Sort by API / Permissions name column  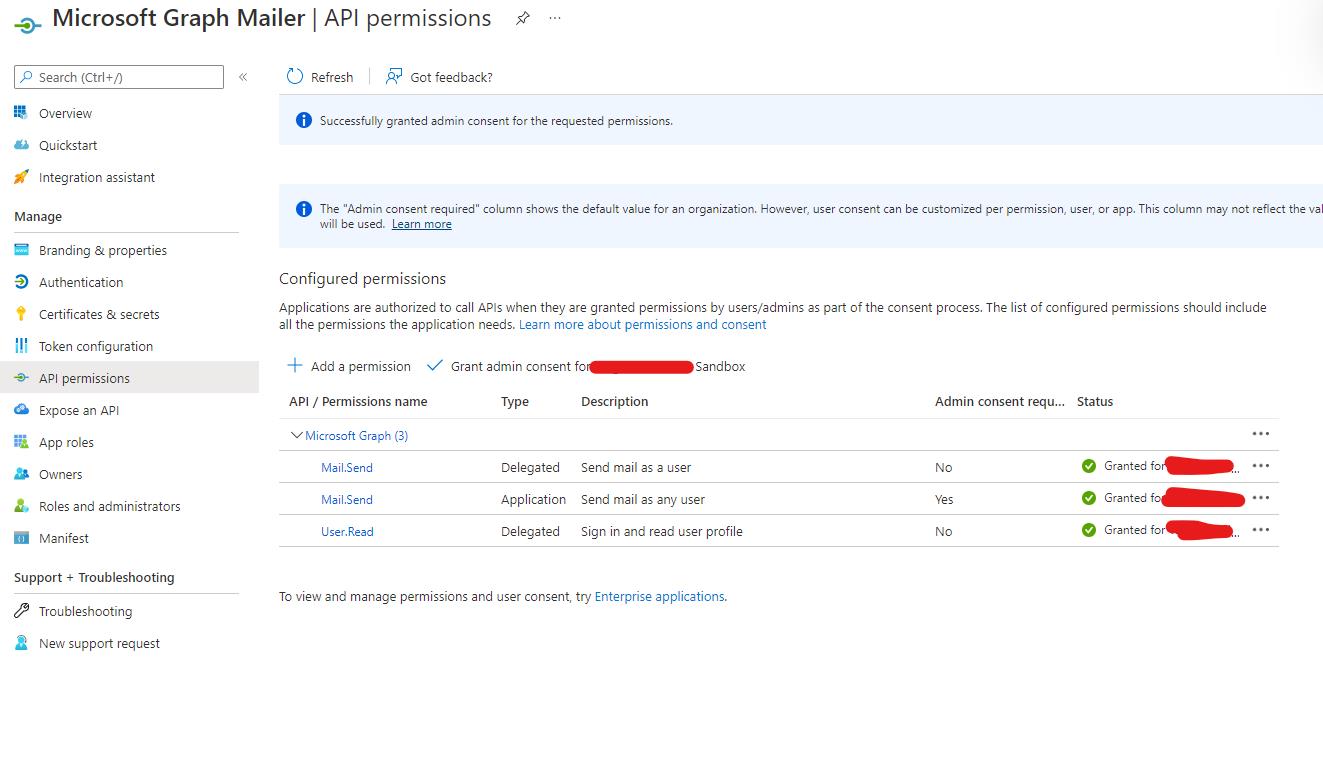click(x=358, y=401)
